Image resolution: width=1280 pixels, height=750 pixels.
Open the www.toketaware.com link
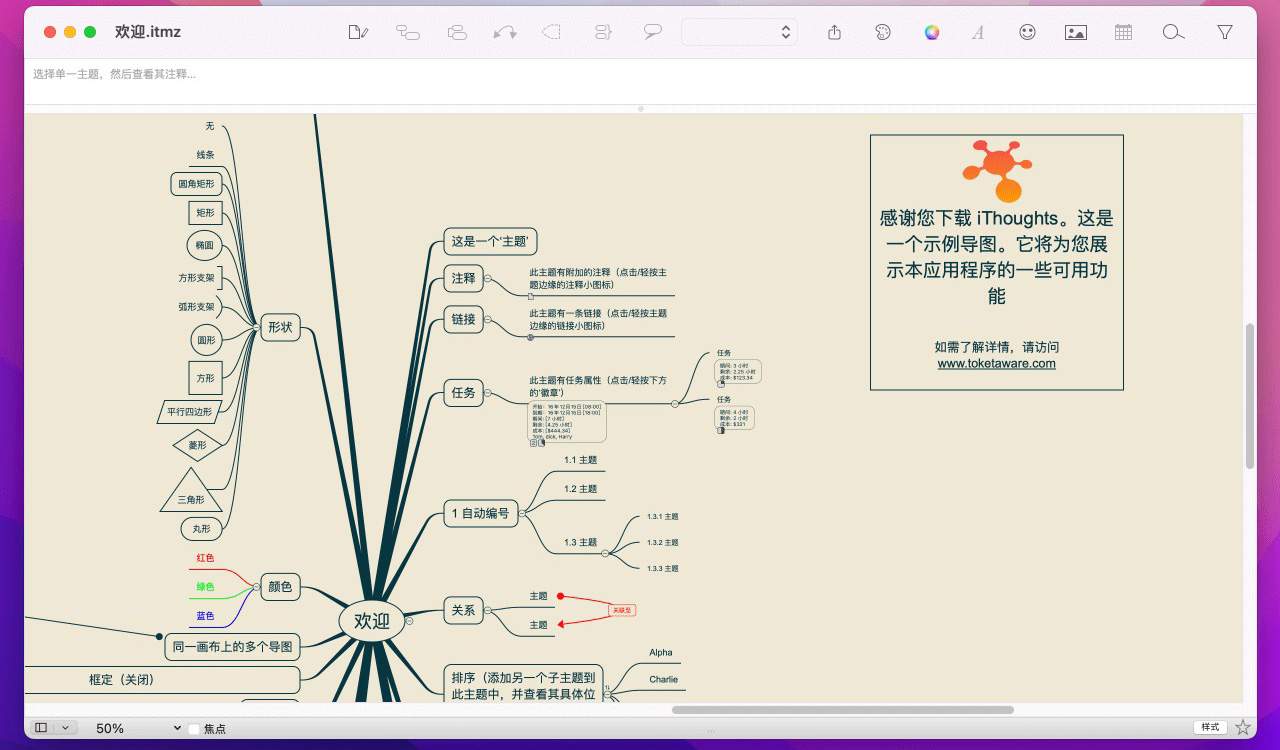996,364
